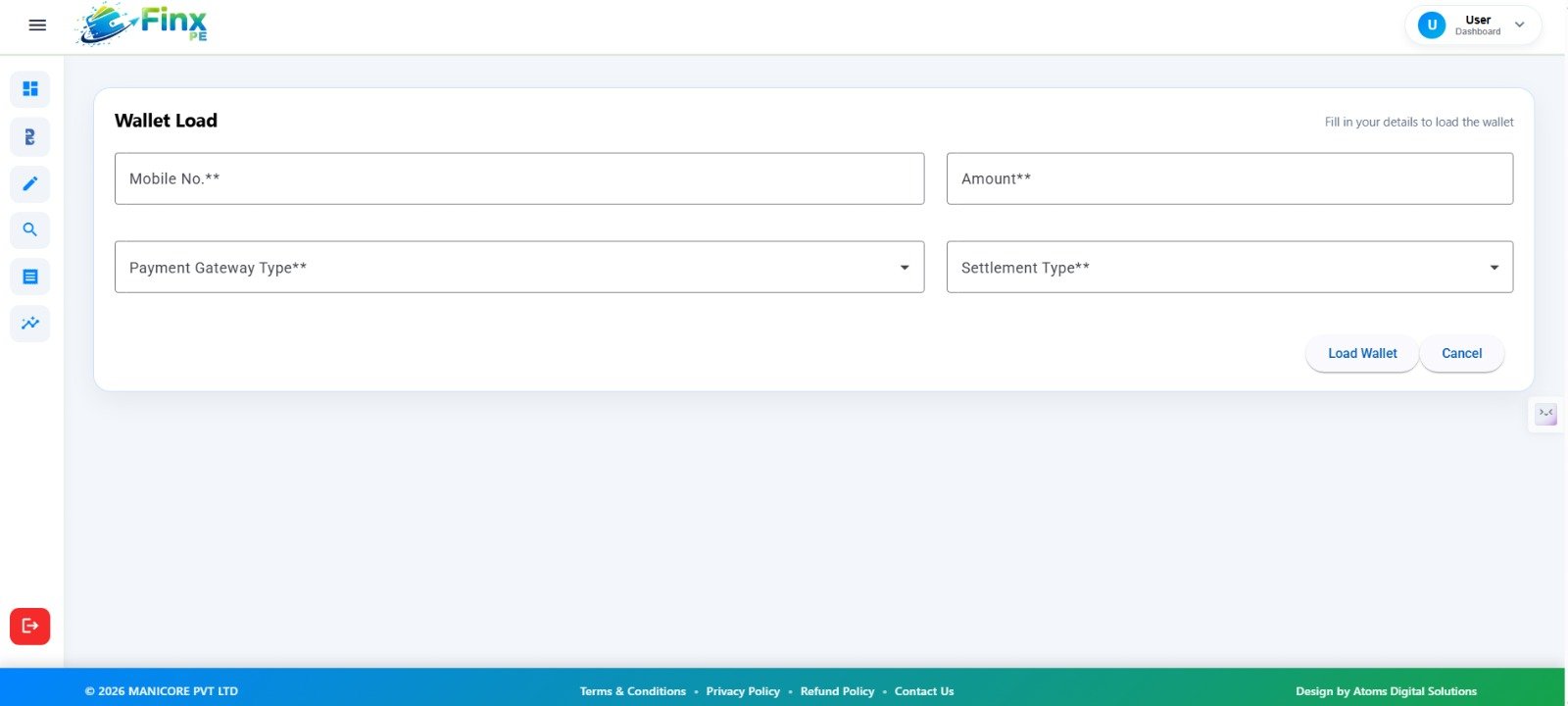Click the Cancel button

coord(1461,353)
